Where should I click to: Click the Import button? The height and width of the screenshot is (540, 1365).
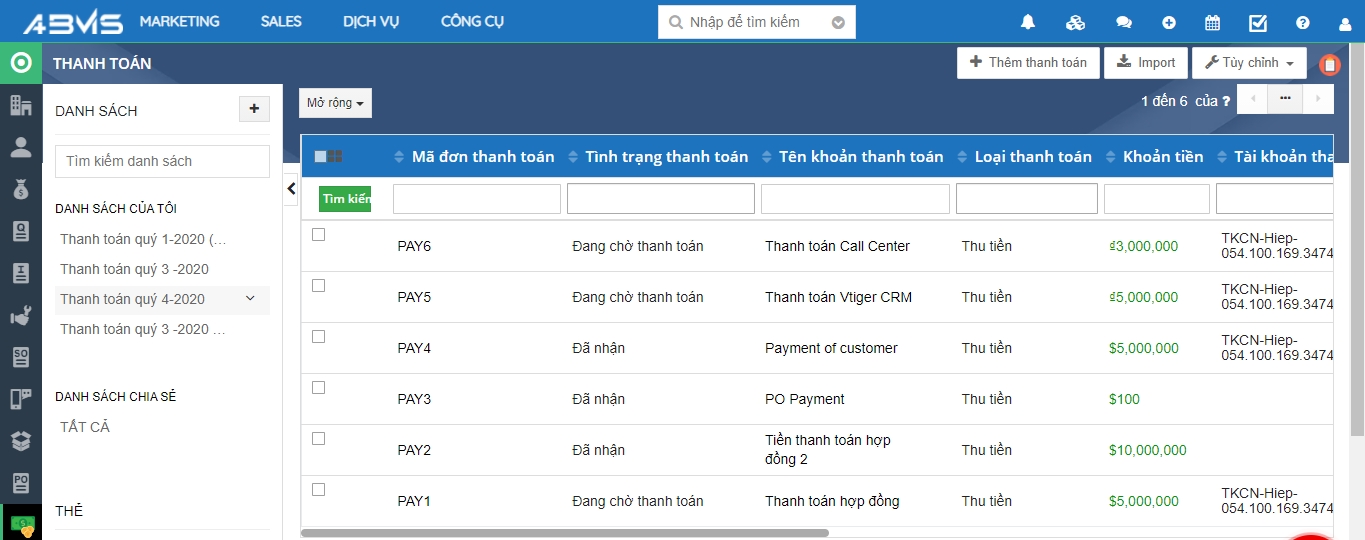point(1146,63)
